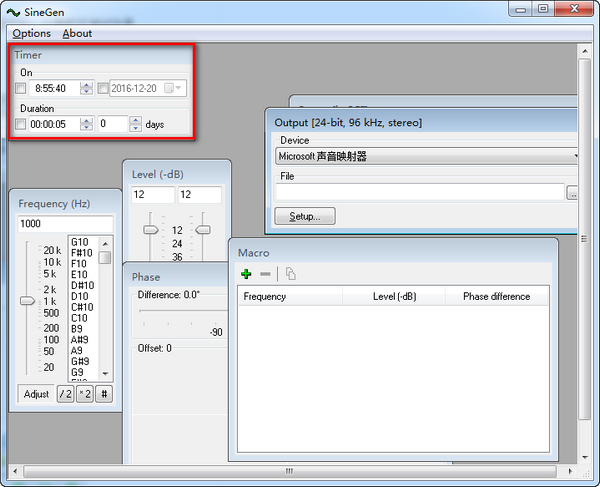Click the bottom horizontal scrollbar thumb

tap(290, 471)
